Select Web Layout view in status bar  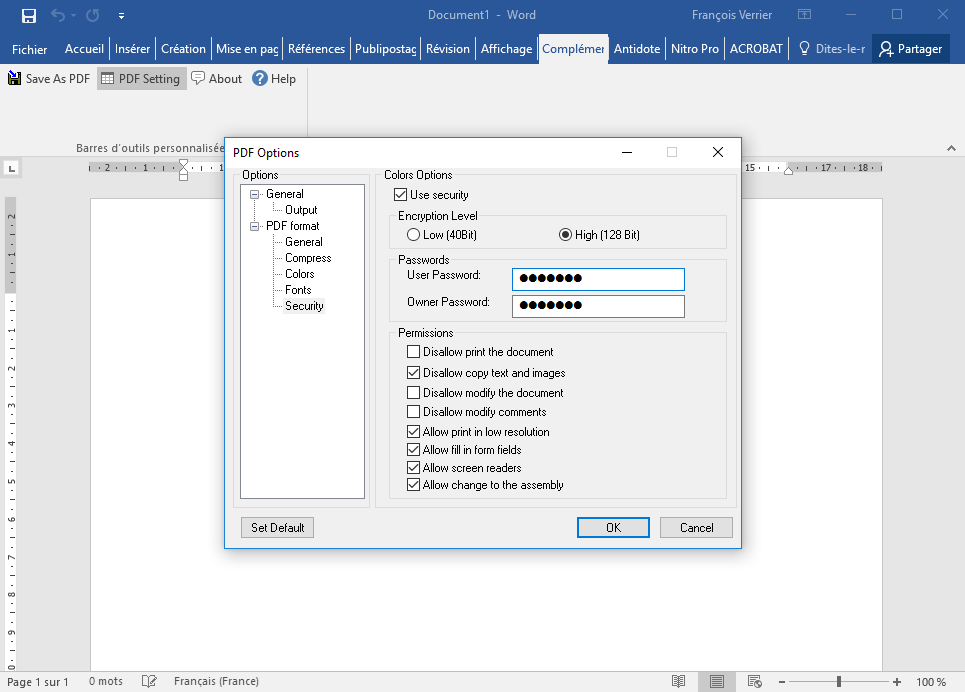click(755, 681)
